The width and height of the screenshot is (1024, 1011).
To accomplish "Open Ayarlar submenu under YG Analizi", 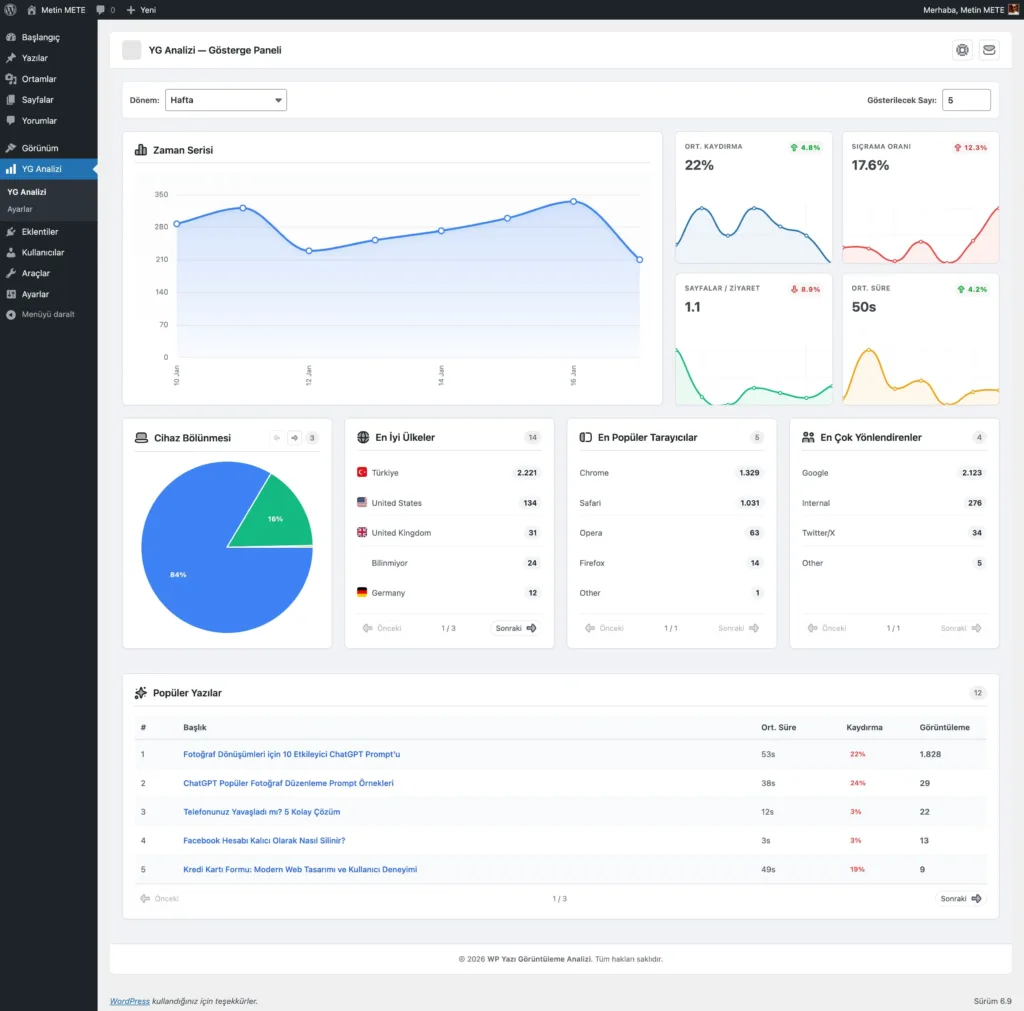I will point(20,209).
